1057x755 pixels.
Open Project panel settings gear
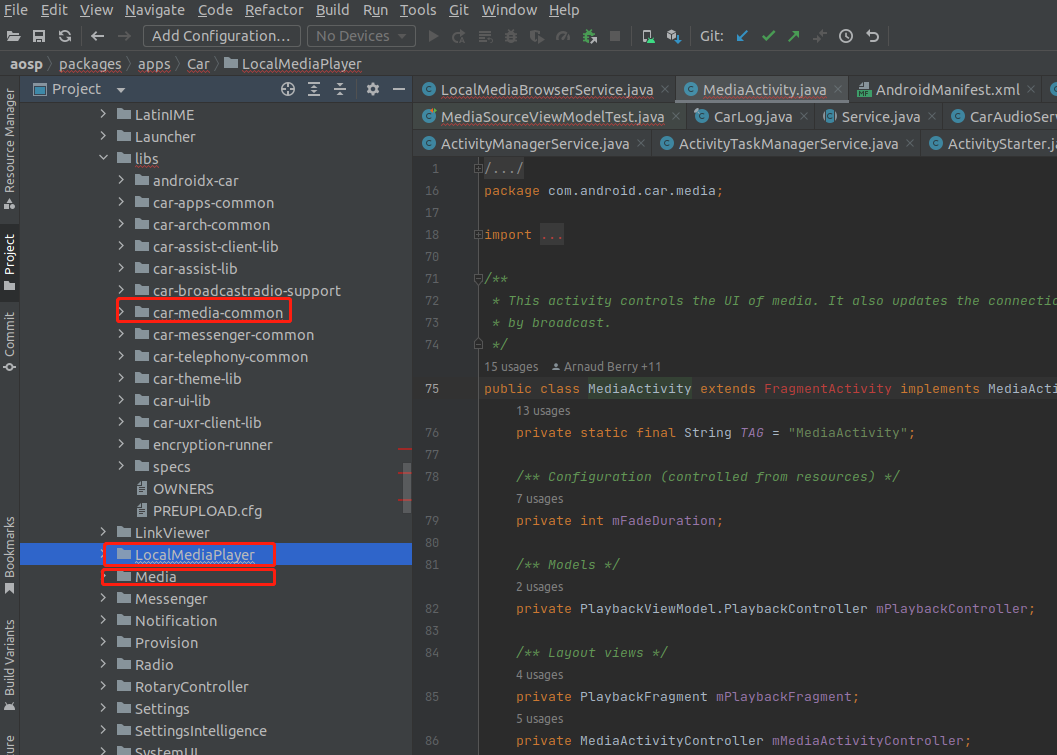(x=372, y=89)
